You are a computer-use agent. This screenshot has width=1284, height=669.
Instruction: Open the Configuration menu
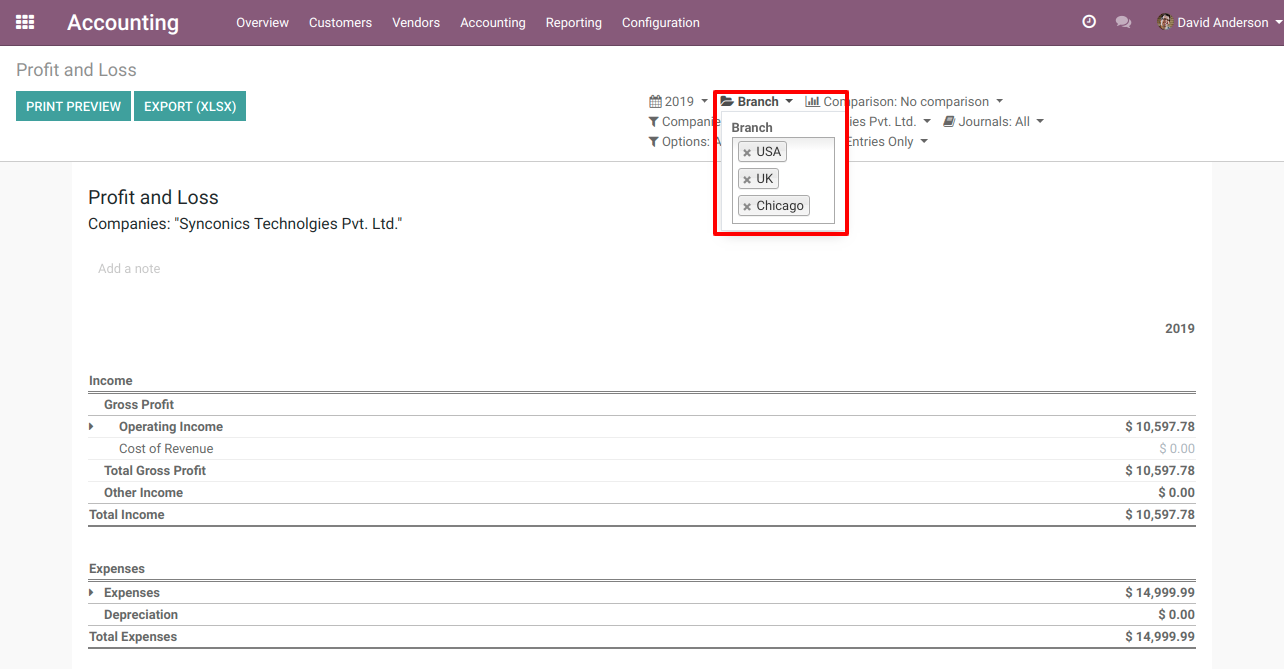point(660,23)
